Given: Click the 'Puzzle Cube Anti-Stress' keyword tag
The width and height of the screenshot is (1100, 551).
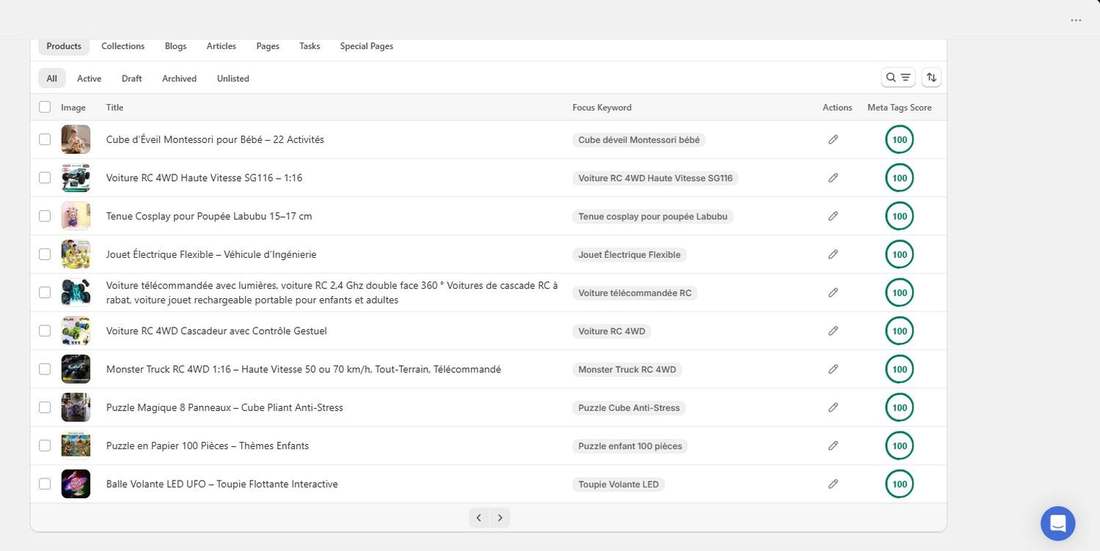Looking at the screenshot, I should [x=629, y=408].
